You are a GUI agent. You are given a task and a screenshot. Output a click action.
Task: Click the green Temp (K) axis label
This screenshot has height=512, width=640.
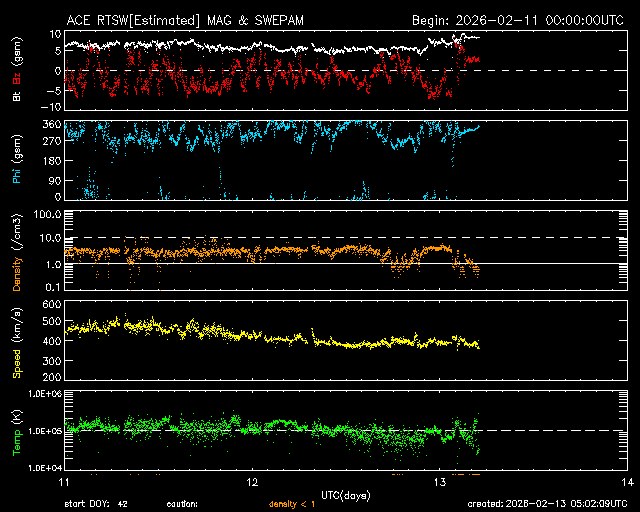(x=17, y=432)
